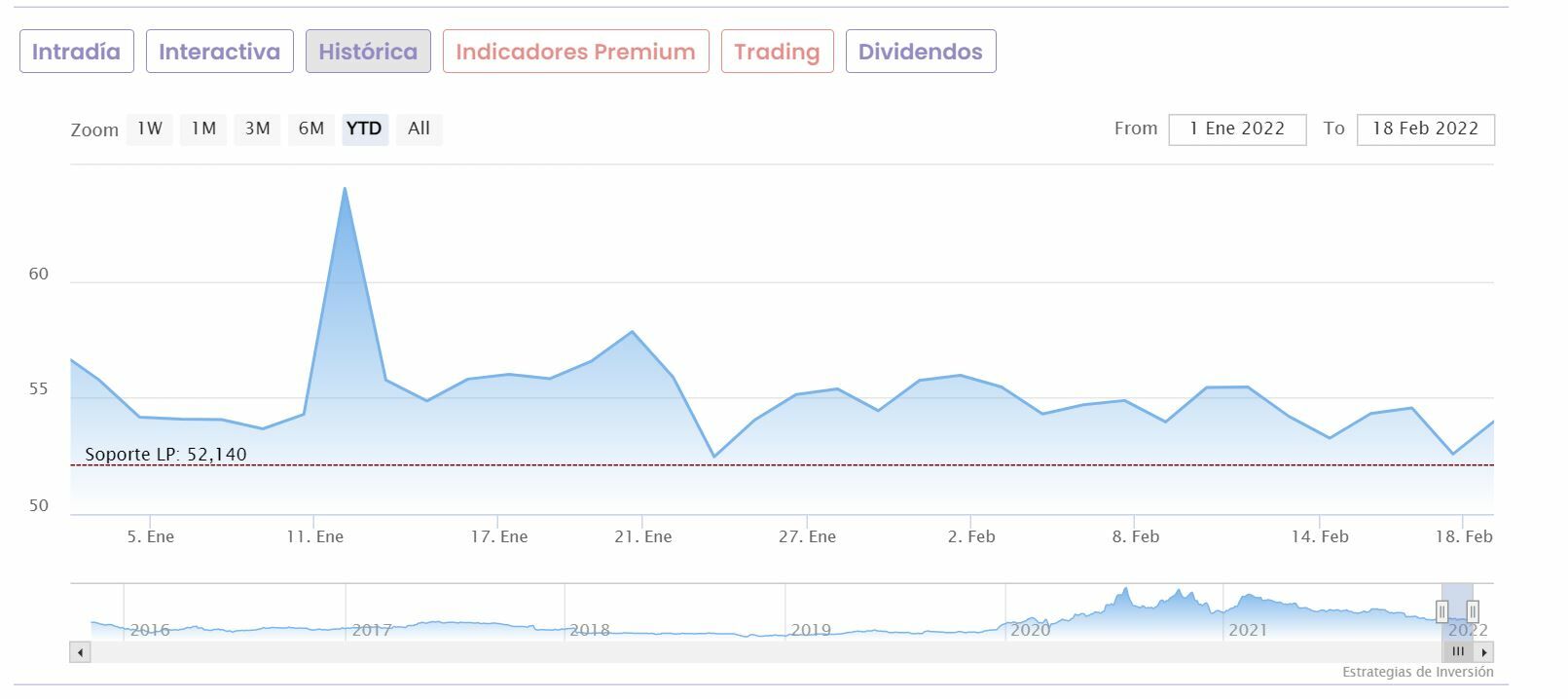Zoom chart to 3M
The image size is (1568, 699).
[257, 129]
